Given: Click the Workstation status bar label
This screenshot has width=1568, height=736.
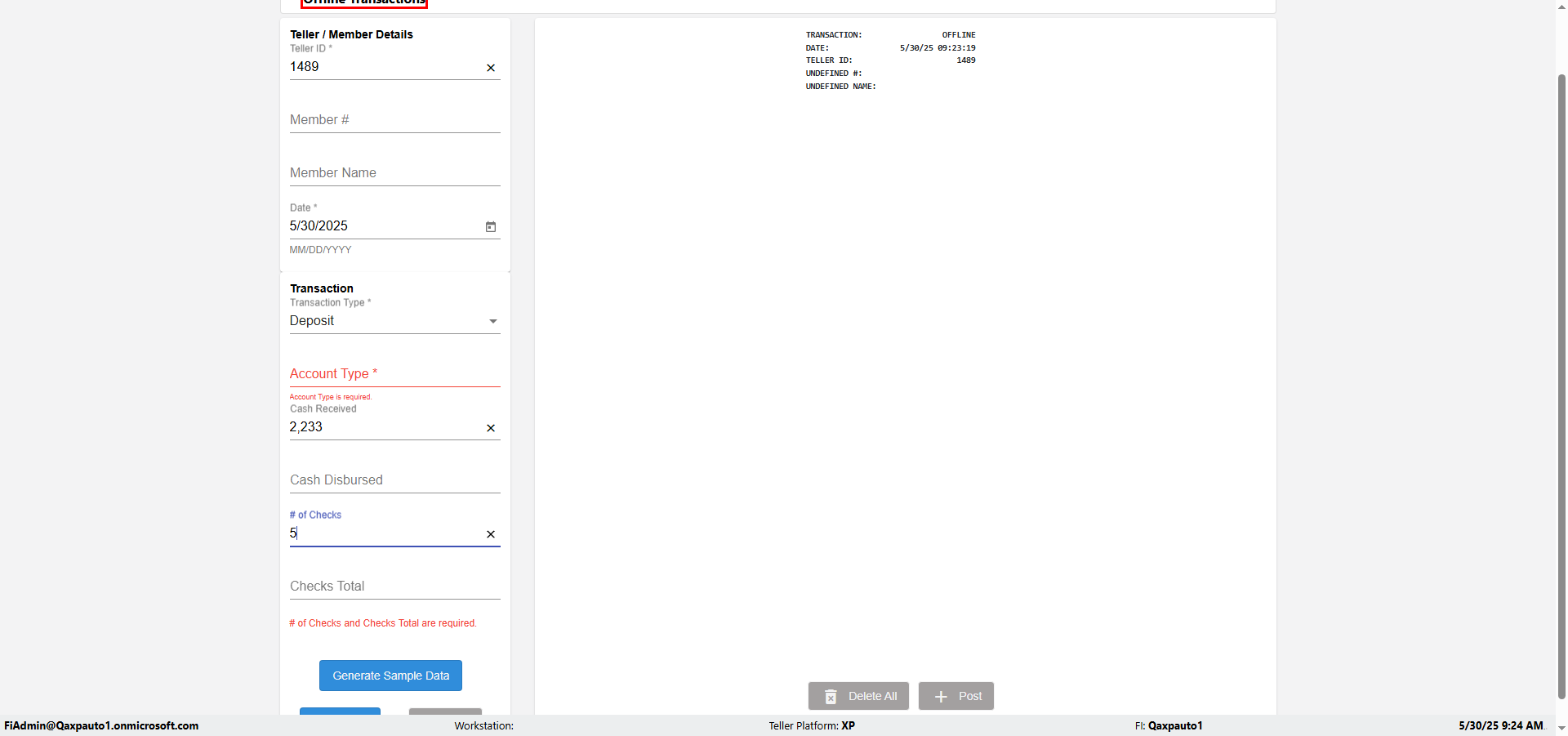Looking at the screenshot, I should 484,725.
